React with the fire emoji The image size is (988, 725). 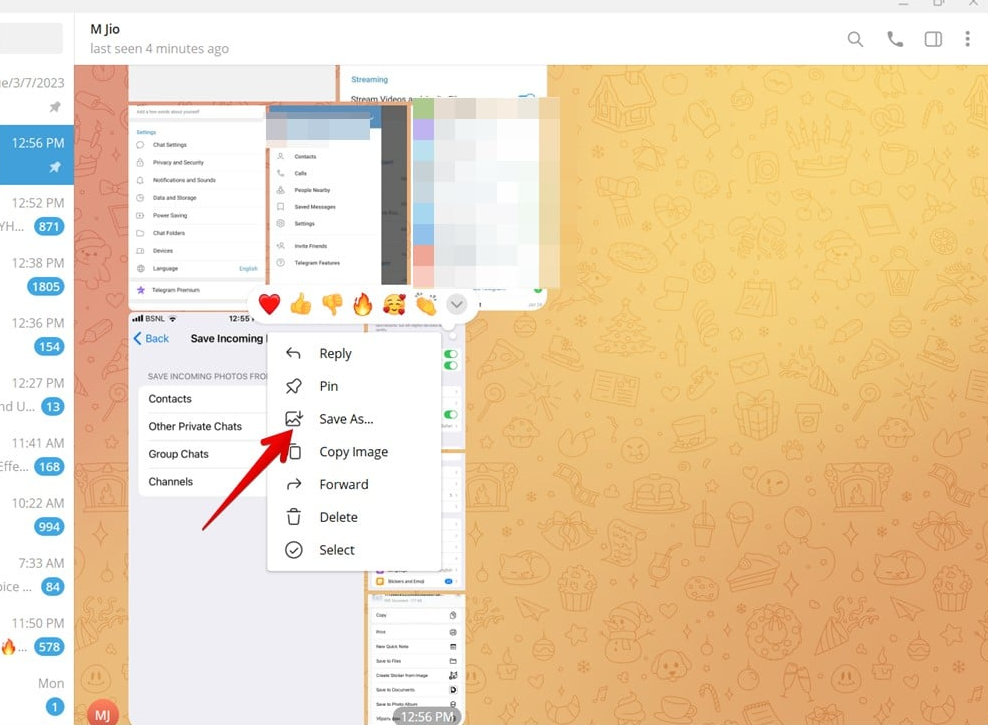(x=363, y=304)
